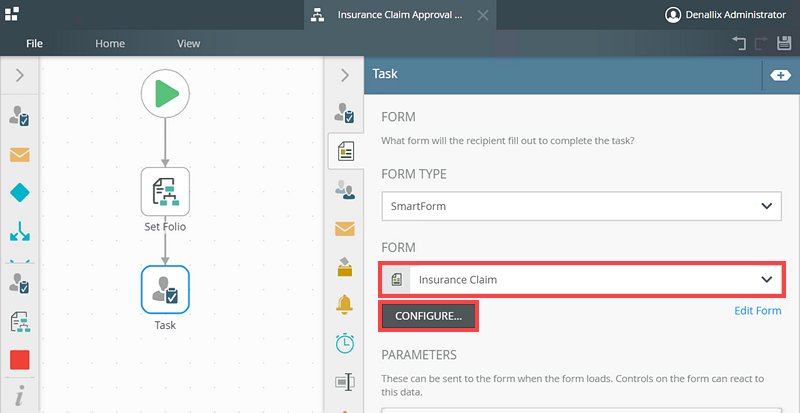Toggle the context browser button in Task header
This screenshot has height=413, width=800.
[x=781, y=76]
